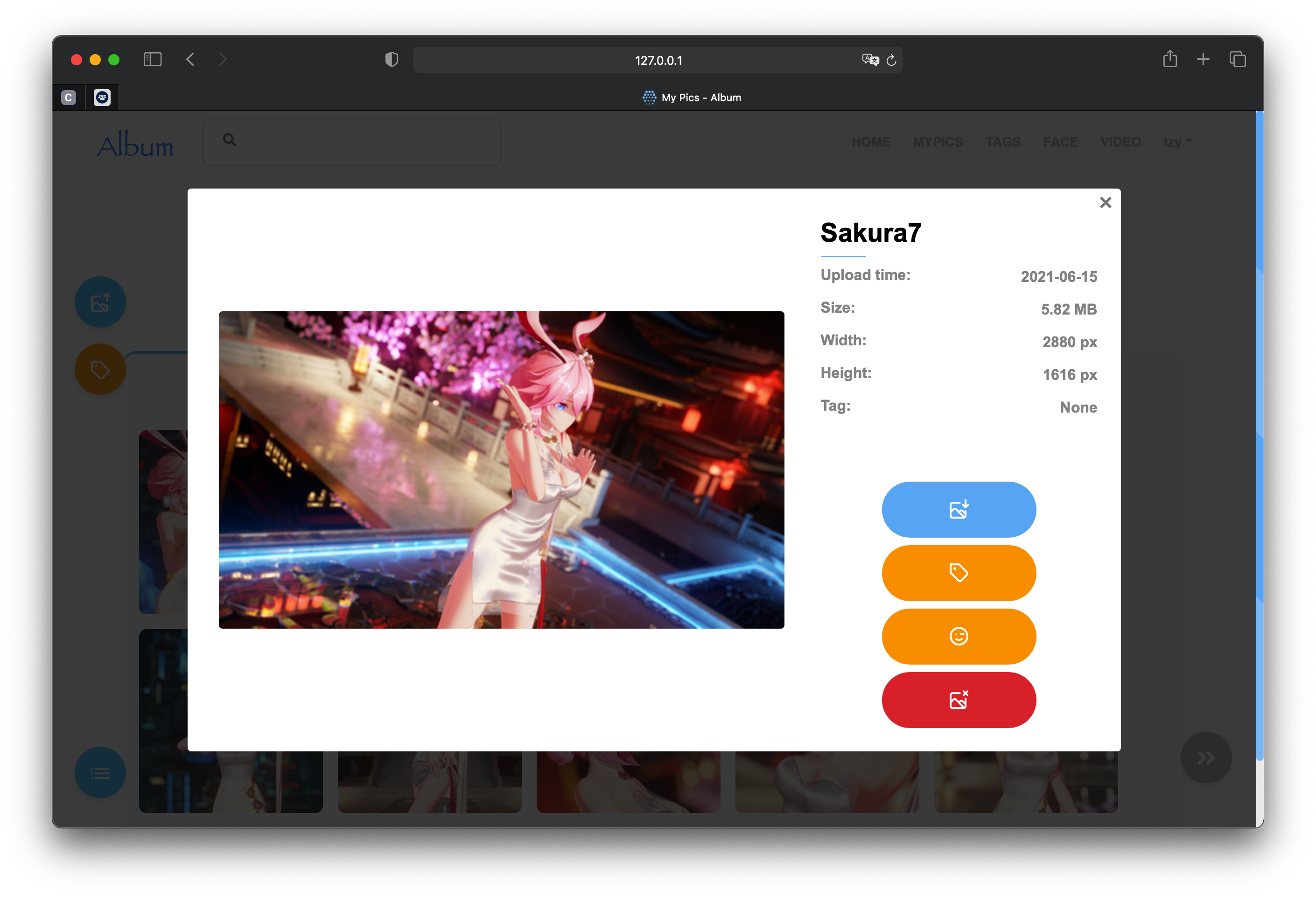Viewport: 1316px width, 897px height.
Task: Click the Tag value None
Action: click(x=1078, y=407)
